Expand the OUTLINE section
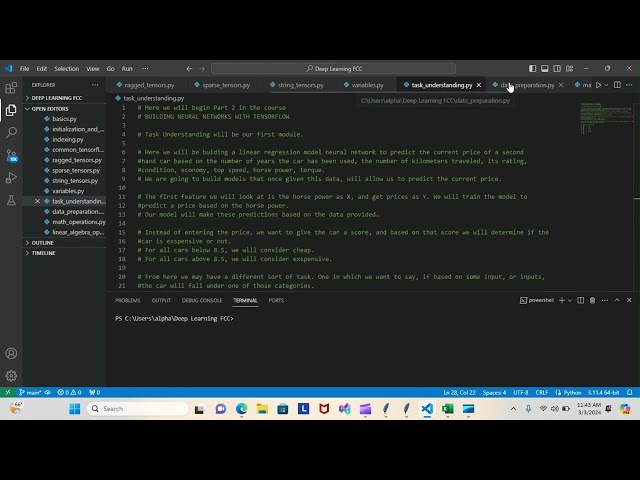The width and height of the screenshot is (640, 480). [42, 243]
